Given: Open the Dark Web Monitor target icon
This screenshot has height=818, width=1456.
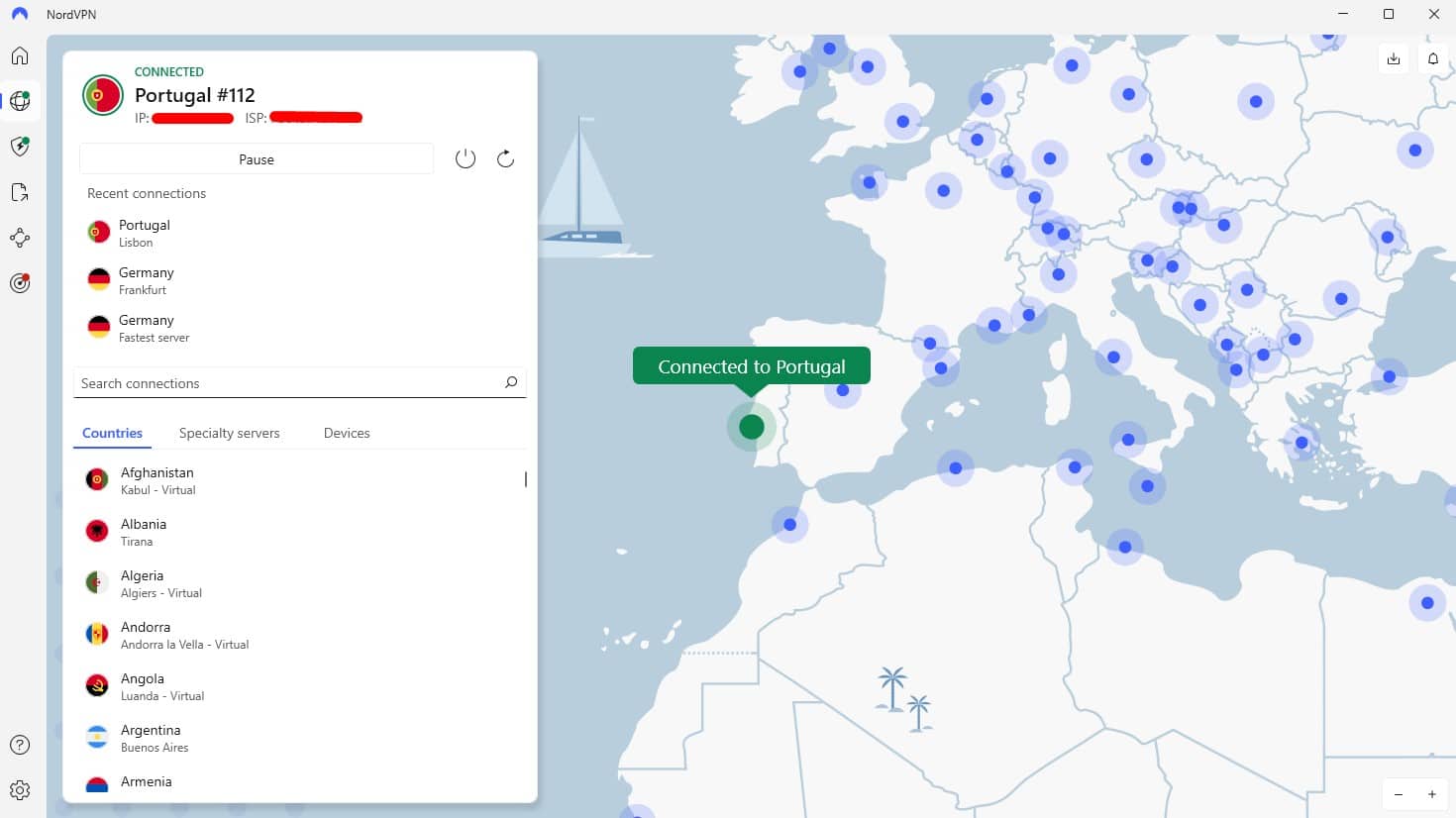Looking at the screenshot, I should pyautogui.click(x=20, y=283).
